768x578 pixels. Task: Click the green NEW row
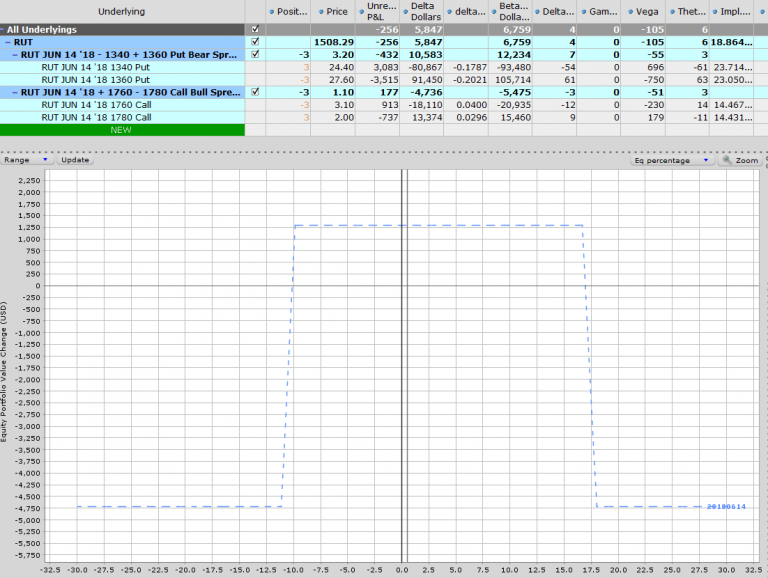click(x=122, y=129)
